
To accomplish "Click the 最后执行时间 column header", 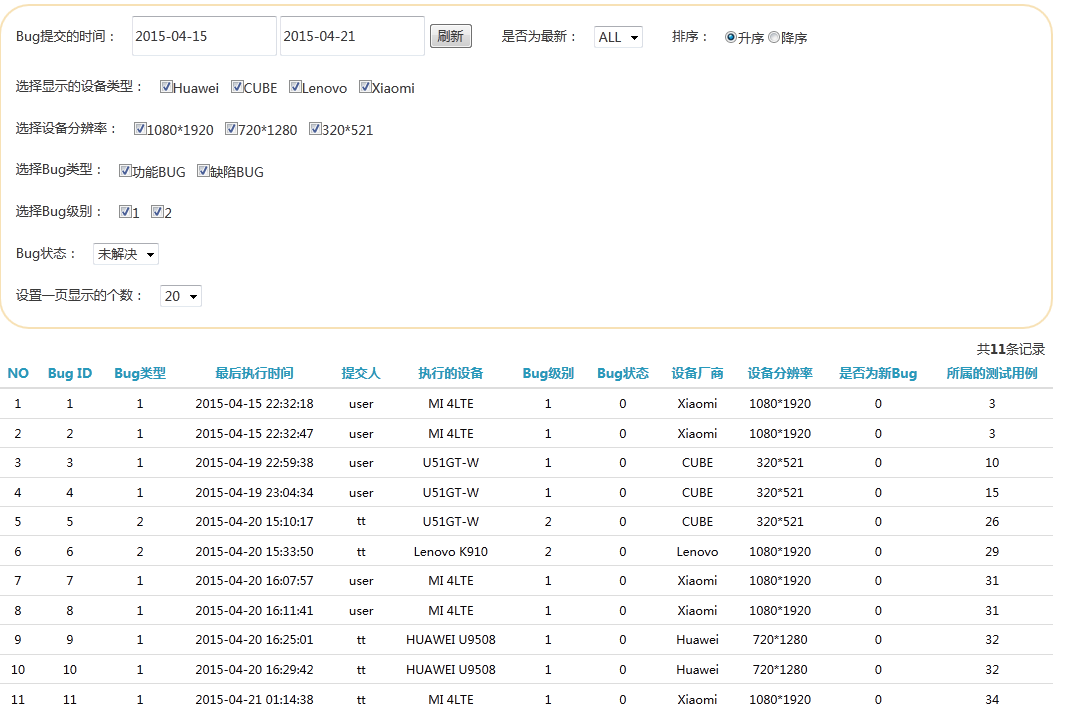I will (254, 373).
